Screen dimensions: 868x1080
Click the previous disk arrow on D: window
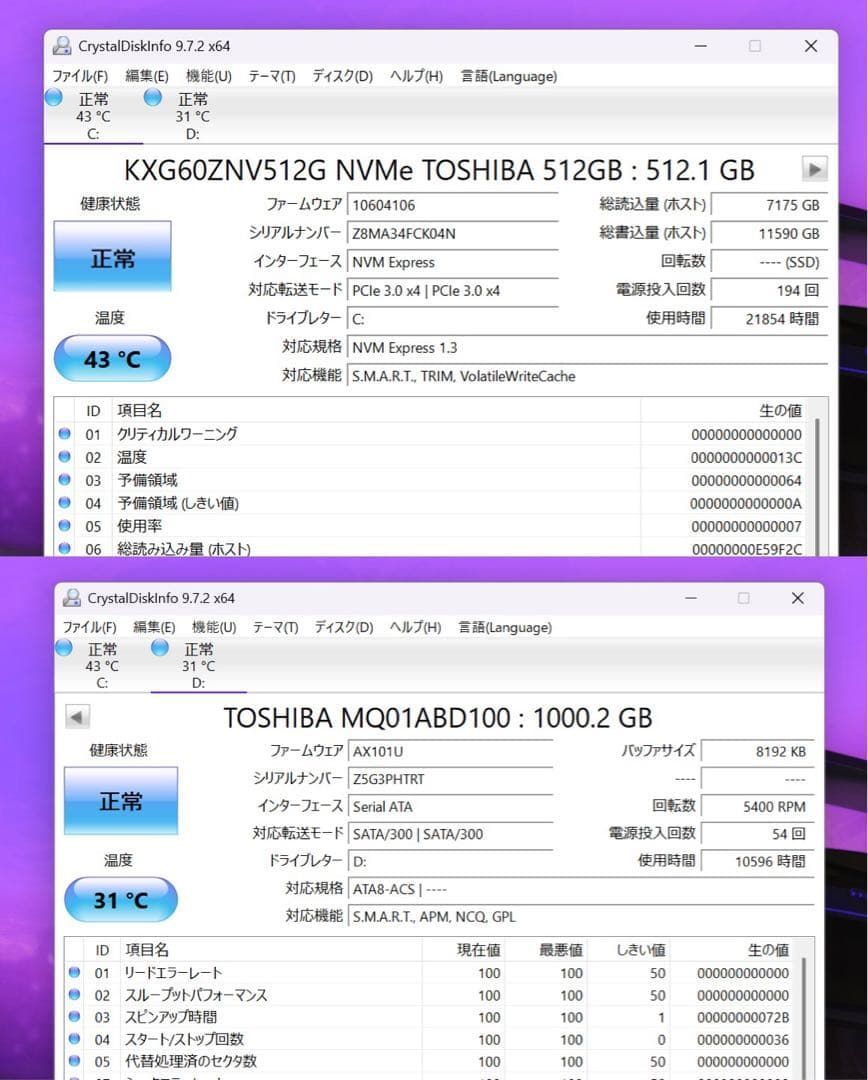(x=77, y=716)
